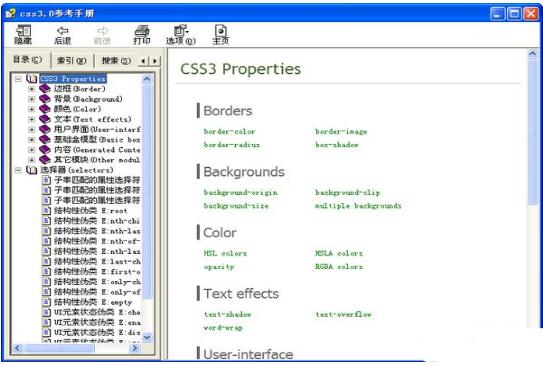Expand the 背景 (Background) node
This screenshot has width=543, height=365.
[x=32, y=99]
